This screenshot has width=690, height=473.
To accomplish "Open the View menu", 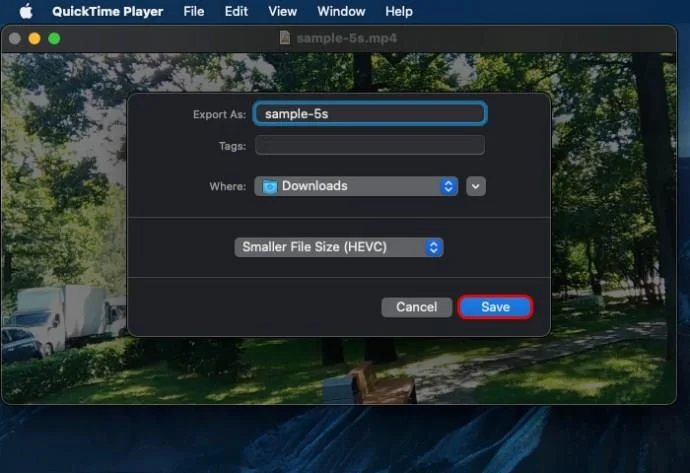I will tap(283, 11).
